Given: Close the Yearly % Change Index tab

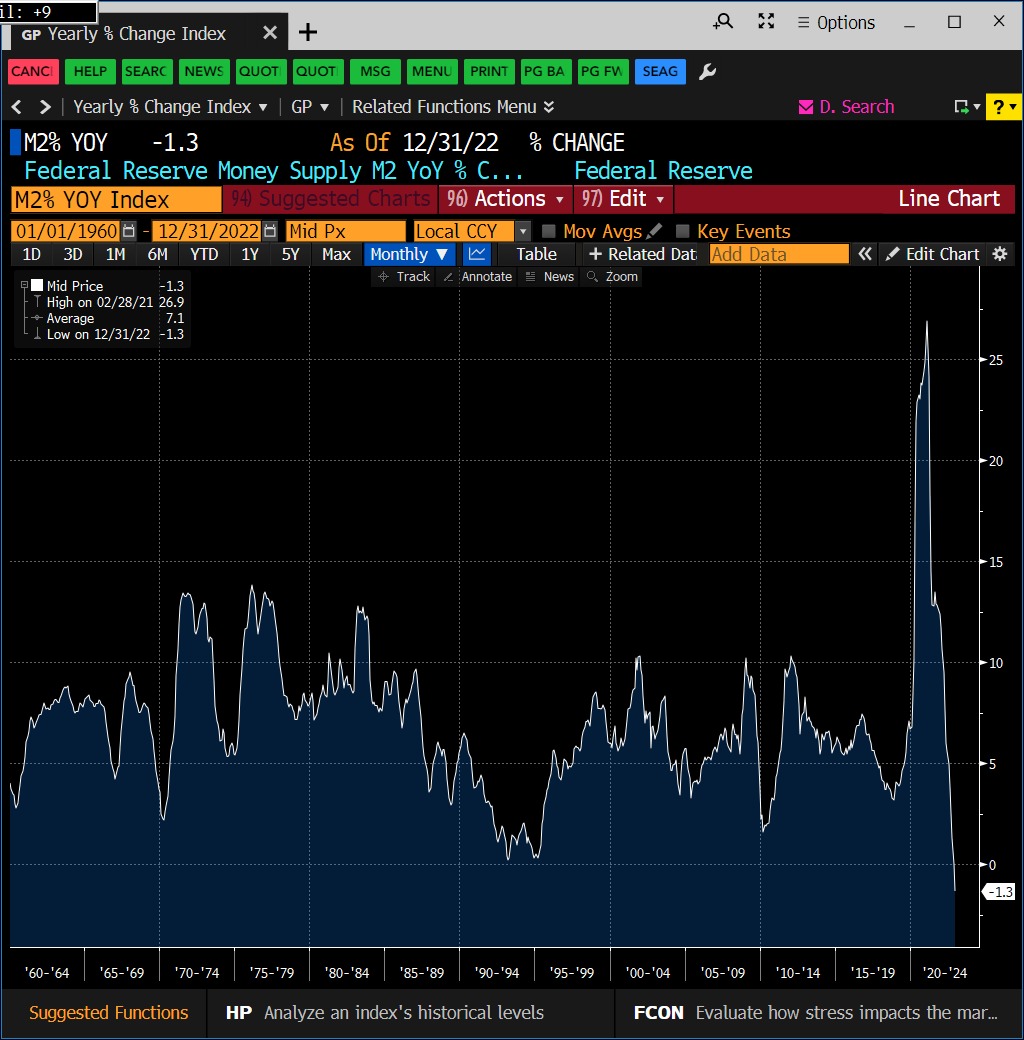Looking at the screenshot, I should [x=270, y=32].
